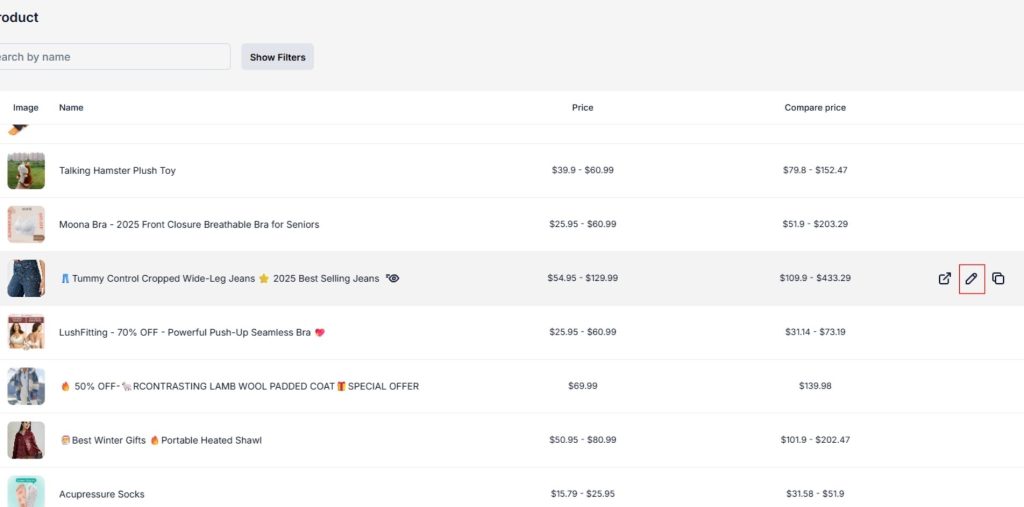Open Tummy Control Jeans product in new tab
Image resolution: width=1024 pixels, height=507 pixels.
[944, 278]
